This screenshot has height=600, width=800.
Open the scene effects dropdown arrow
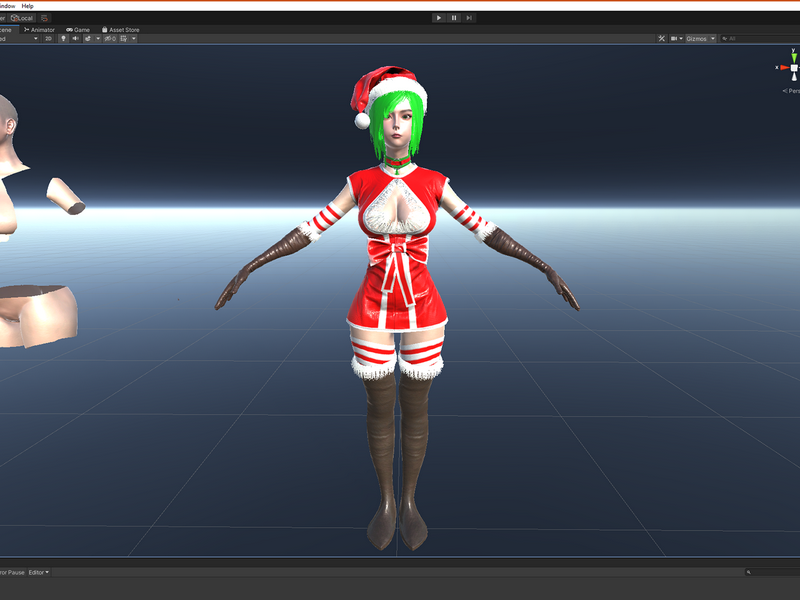tap(98, 39)
